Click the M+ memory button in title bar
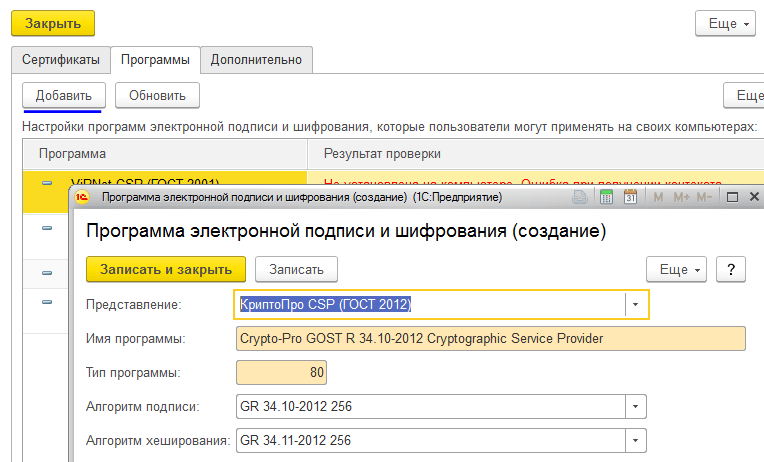Image resolution: width=764 pixels, height=462 pixels. tap(682, 197)
